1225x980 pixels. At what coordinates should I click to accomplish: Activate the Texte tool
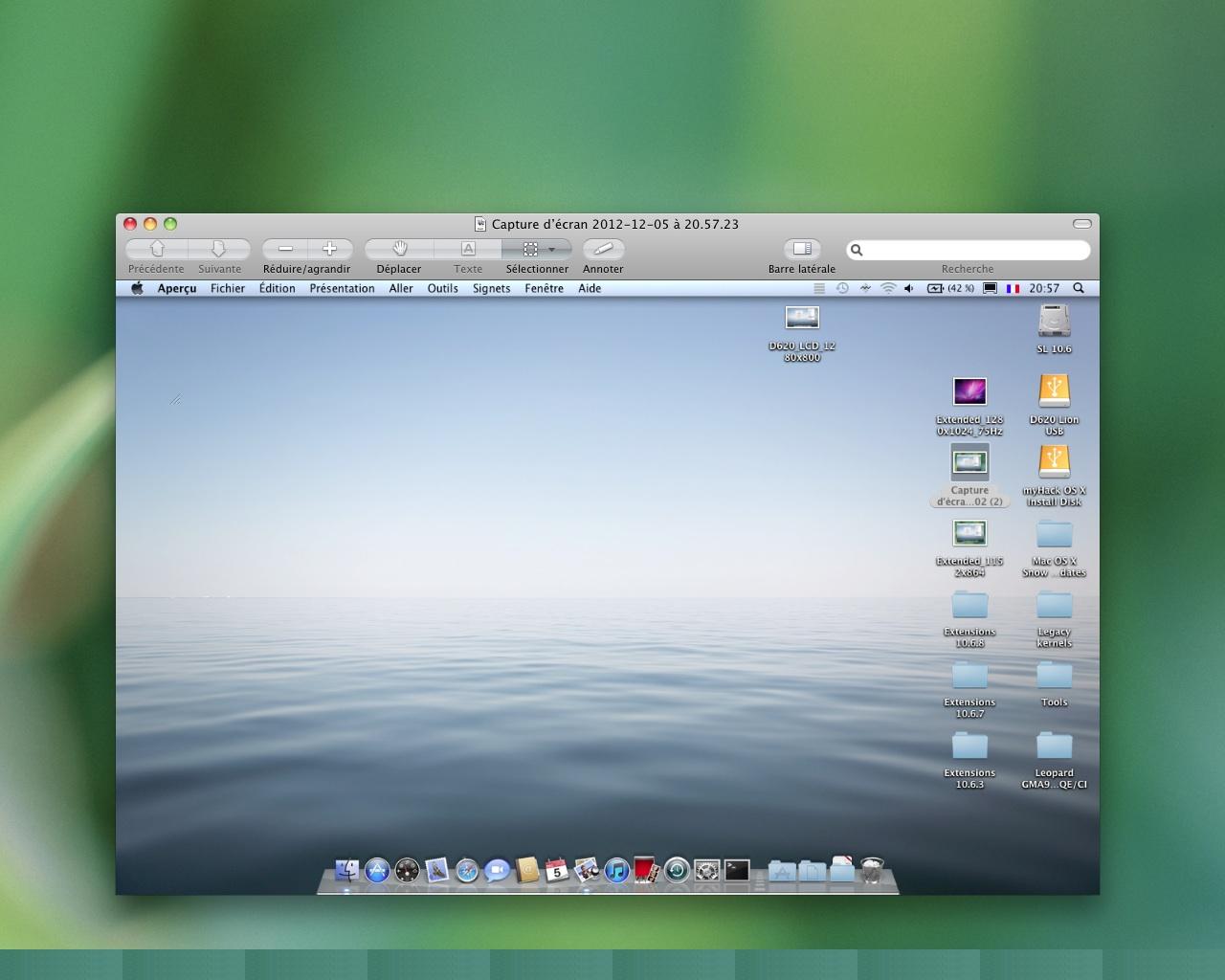[x=468, y=249]
